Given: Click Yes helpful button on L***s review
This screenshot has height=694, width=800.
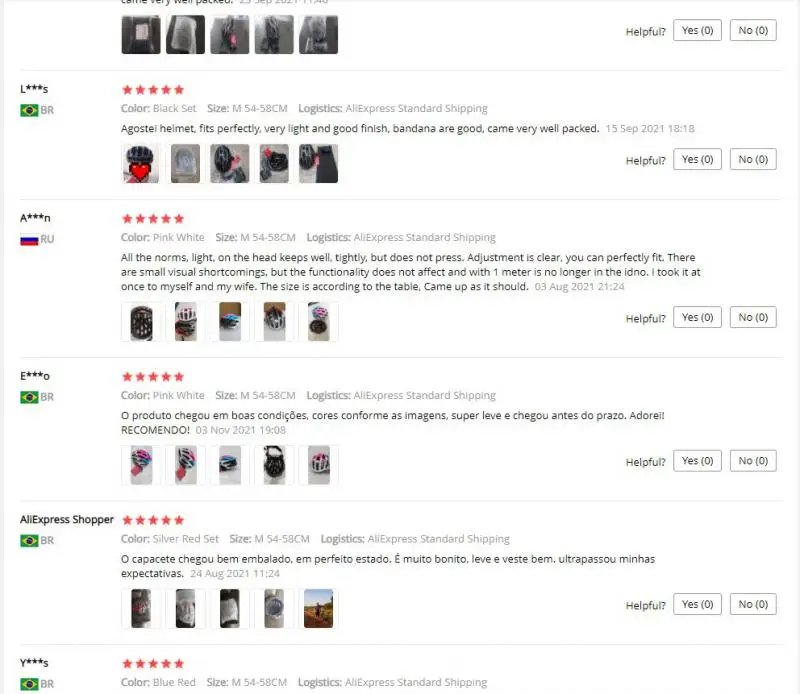Looking at the screenshot, I should point(697,159).
